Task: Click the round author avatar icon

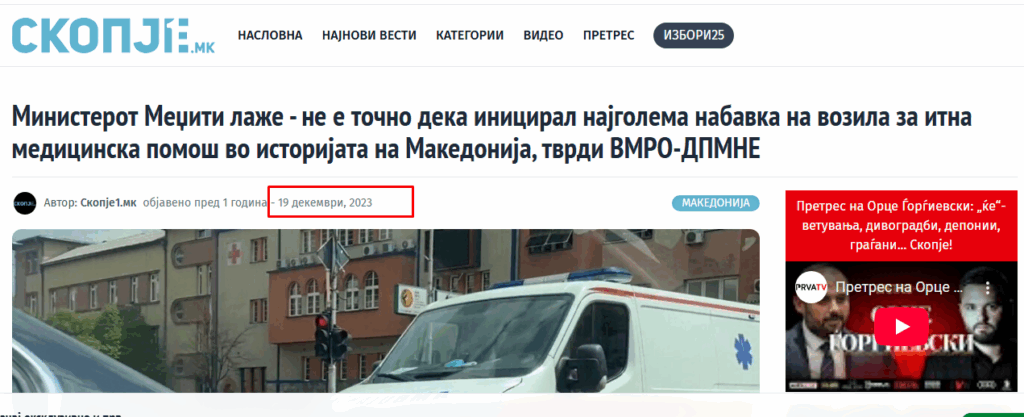Action: click(25, 203)
